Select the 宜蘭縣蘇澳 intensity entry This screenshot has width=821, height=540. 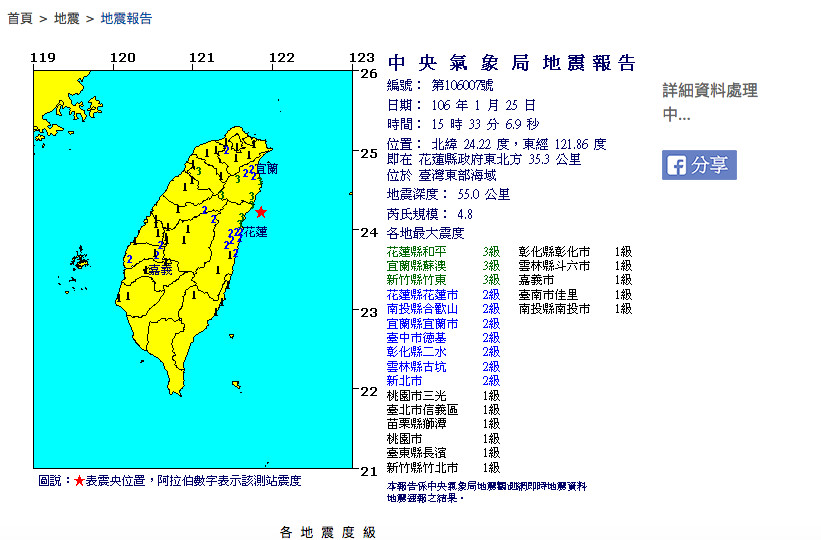click(423, 266)
